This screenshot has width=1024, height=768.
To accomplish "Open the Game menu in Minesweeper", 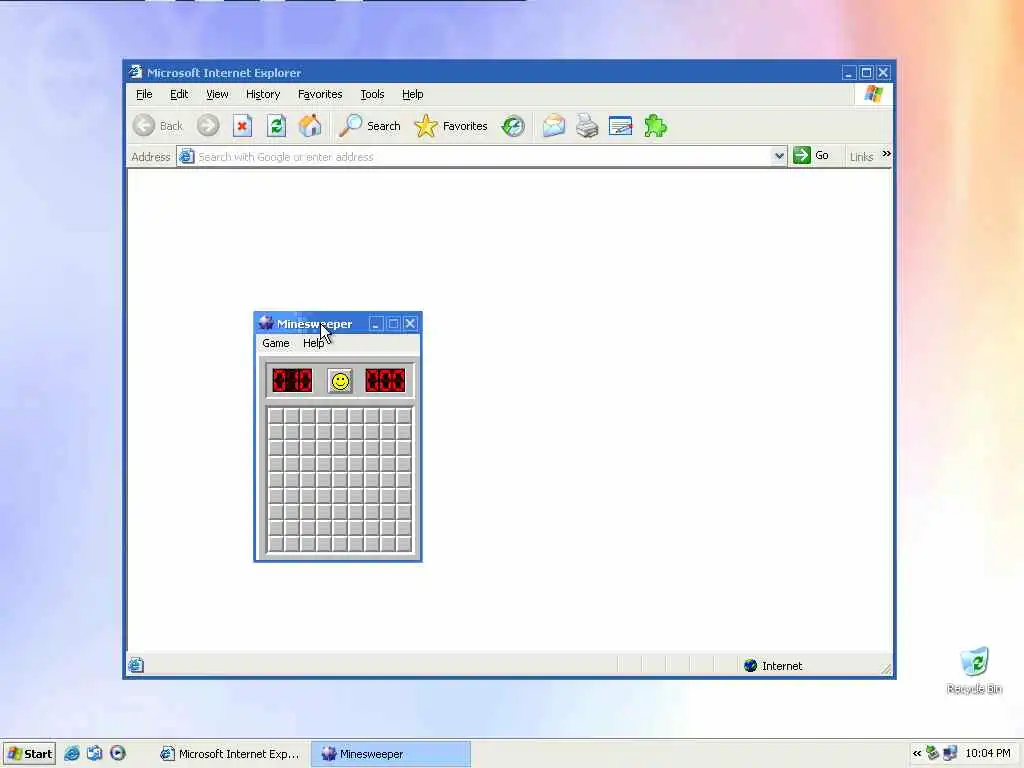I will (x=276, y=343).
